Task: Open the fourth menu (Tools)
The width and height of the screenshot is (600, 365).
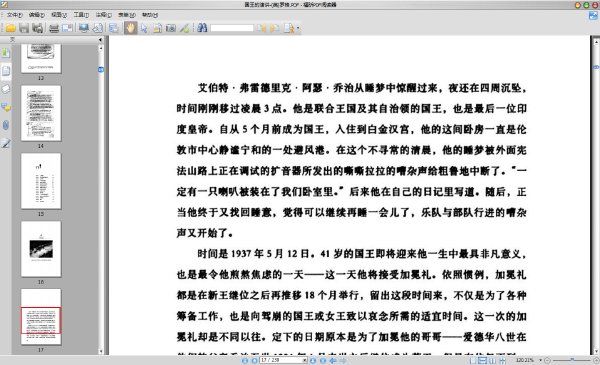Action: pyautogui.click(x=81, y=15)
